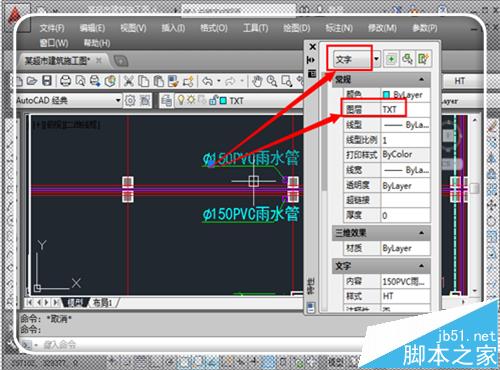Image resolution: width=500 pixels, height=370 pixels.
Task: Click the 线型比例 value field
Action: point(405,140)
